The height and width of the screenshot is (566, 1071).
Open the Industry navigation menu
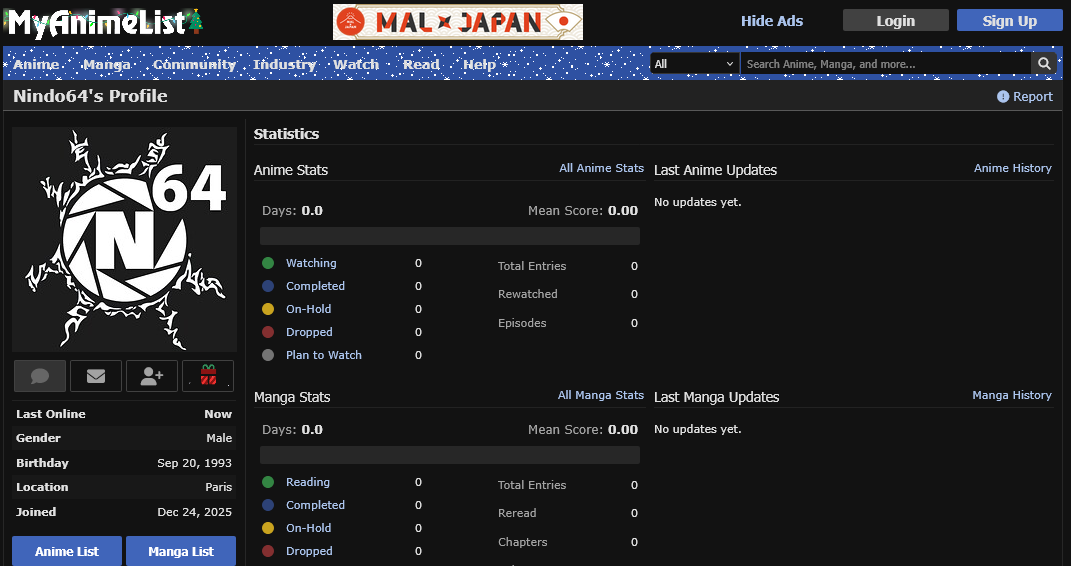pos(285,64)
